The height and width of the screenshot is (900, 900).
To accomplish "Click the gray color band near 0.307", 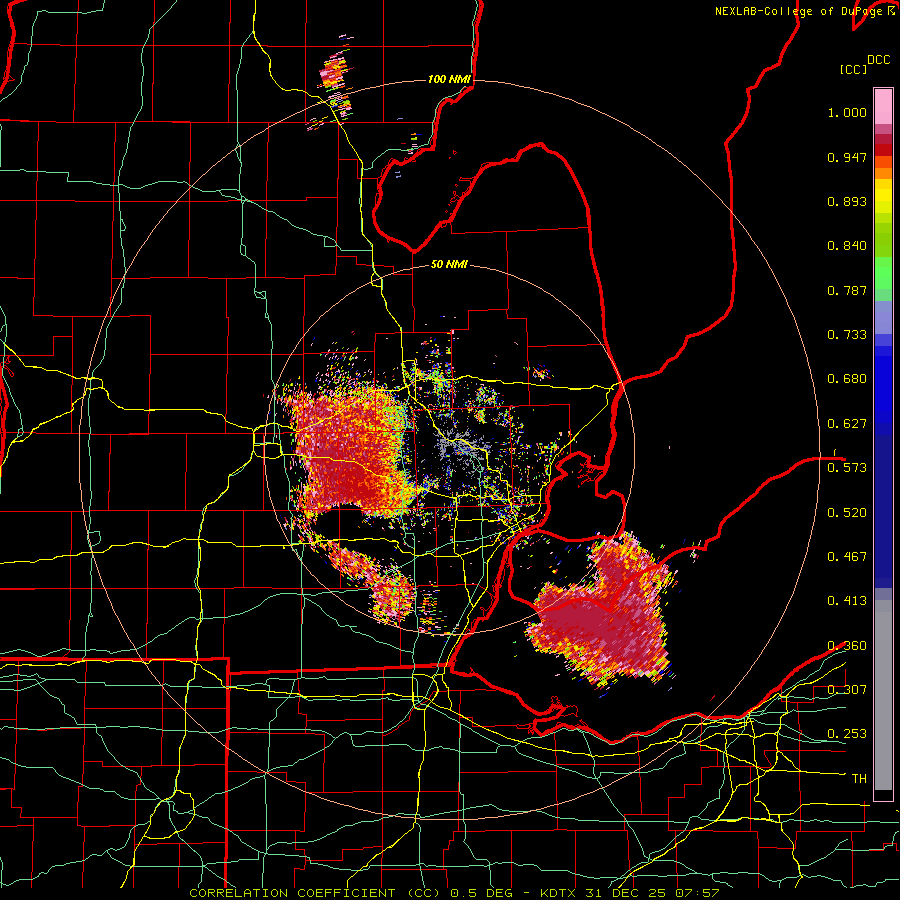I will pyautogui.click(x=883, y=695).
